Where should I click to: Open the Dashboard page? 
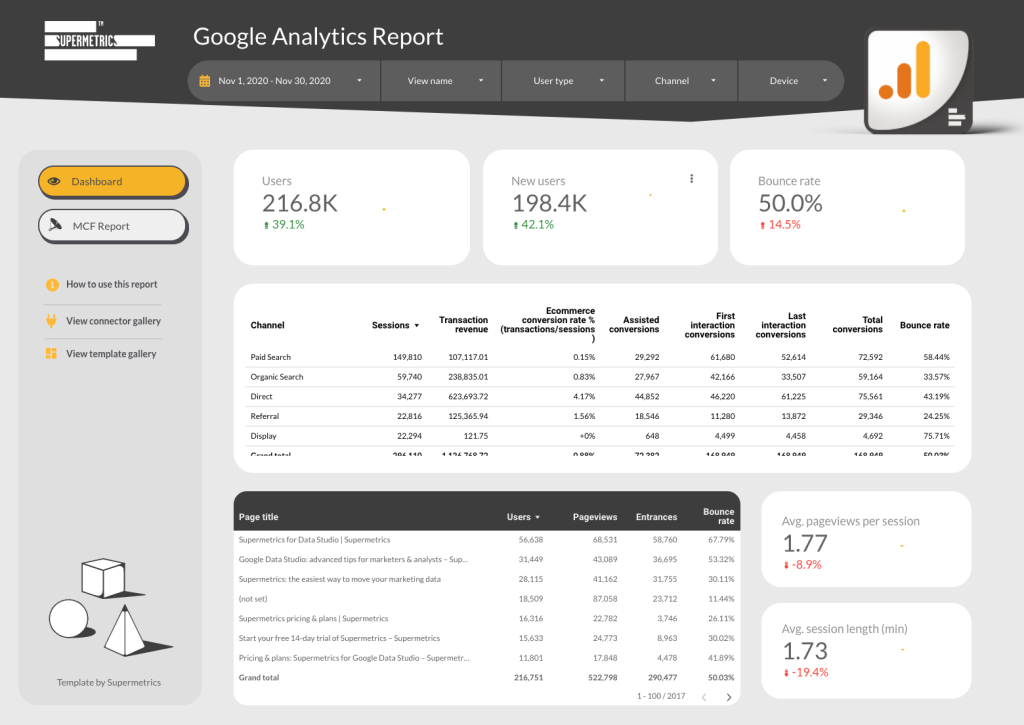coord(112,182)
